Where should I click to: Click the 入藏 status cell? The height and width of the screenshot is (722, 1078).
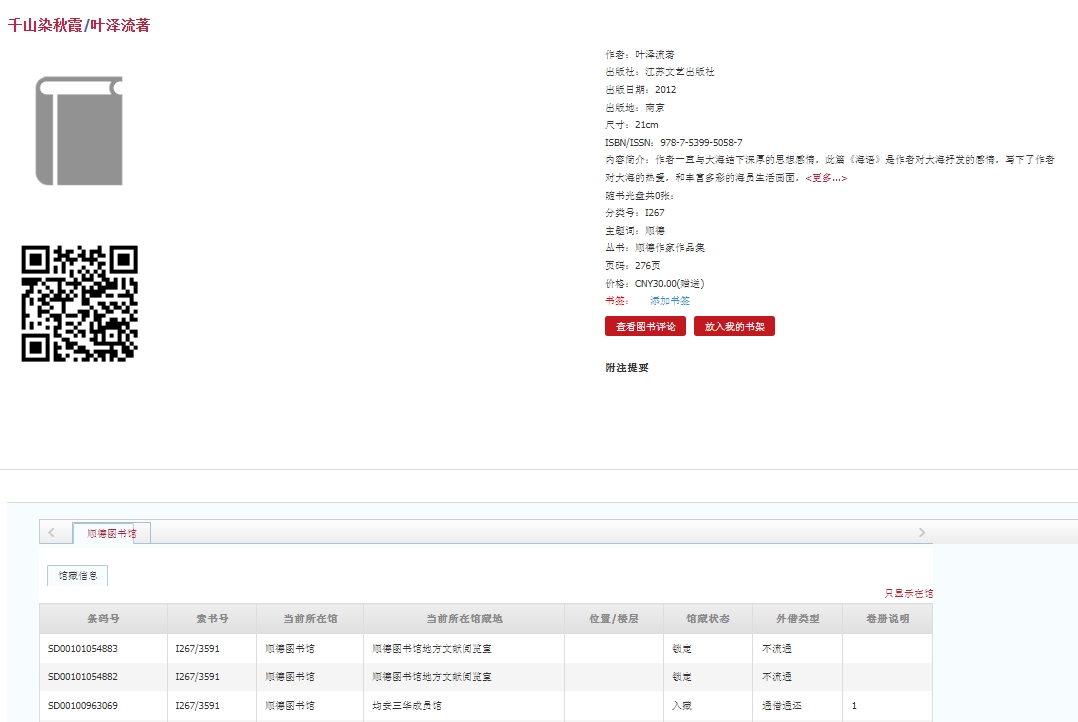click(681, 705)
